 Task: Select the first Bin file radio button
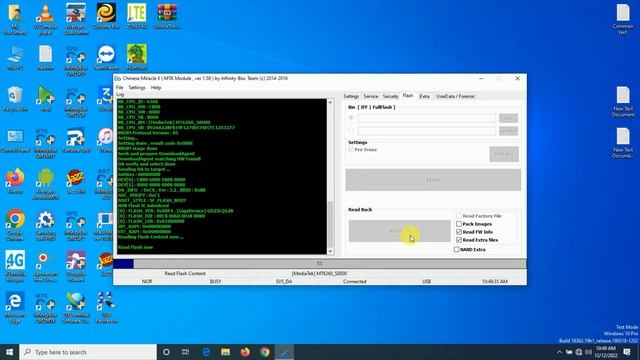(x=351, y=118)
